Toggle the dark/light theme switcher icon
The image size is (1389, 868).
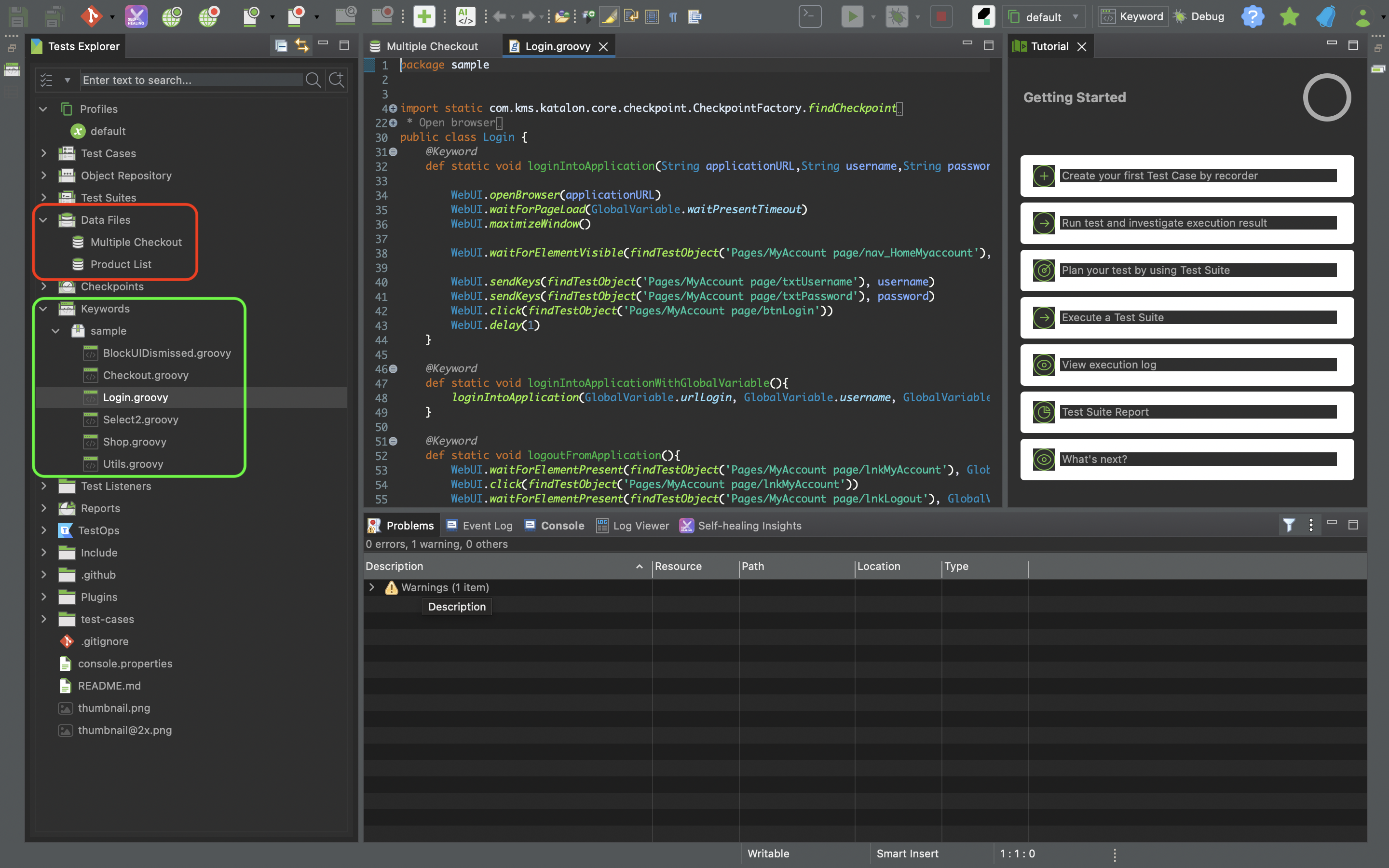(x=983, y=16)
